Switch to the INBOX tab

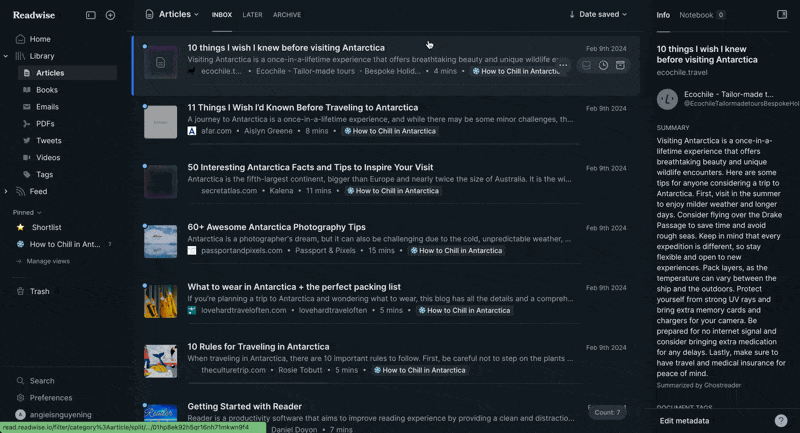point(221,15)
